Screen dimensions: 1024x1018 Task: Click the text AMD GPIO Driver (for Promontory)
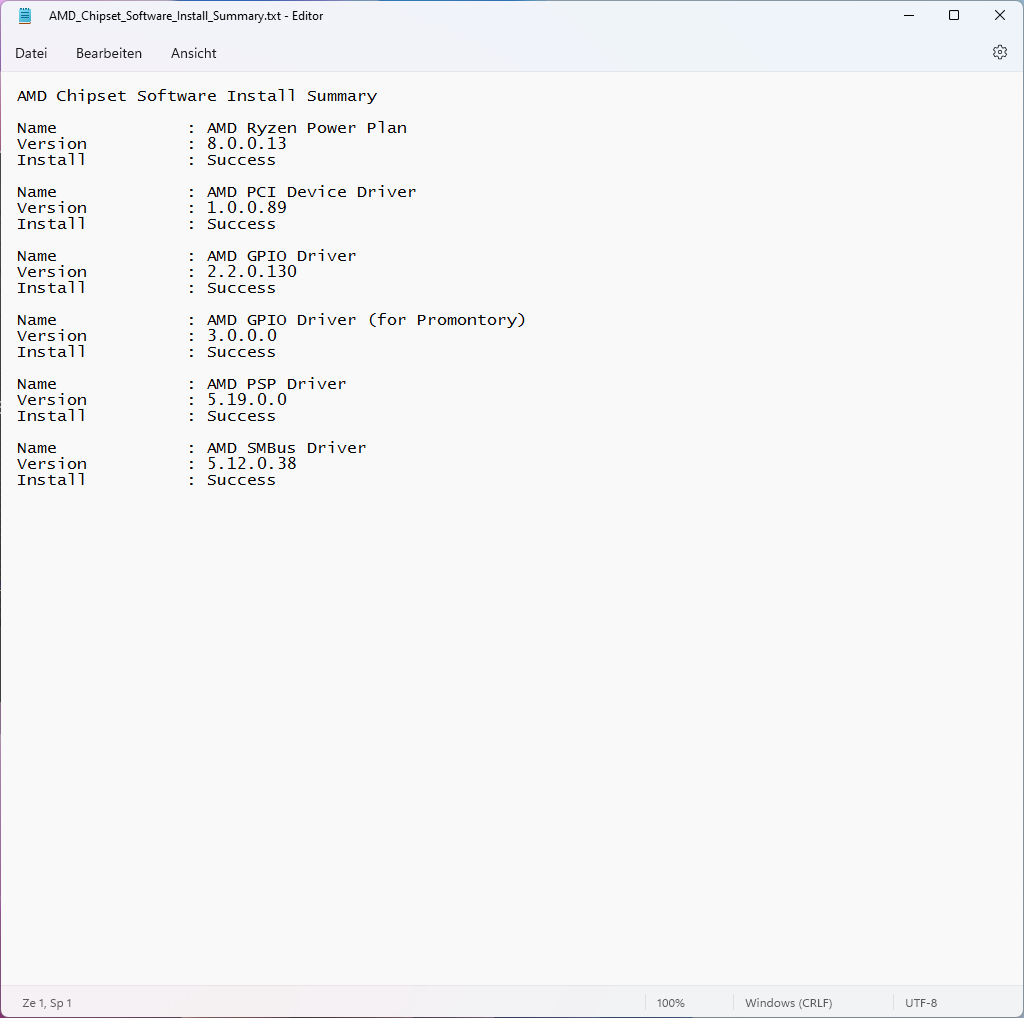click(x=366, y=320)
